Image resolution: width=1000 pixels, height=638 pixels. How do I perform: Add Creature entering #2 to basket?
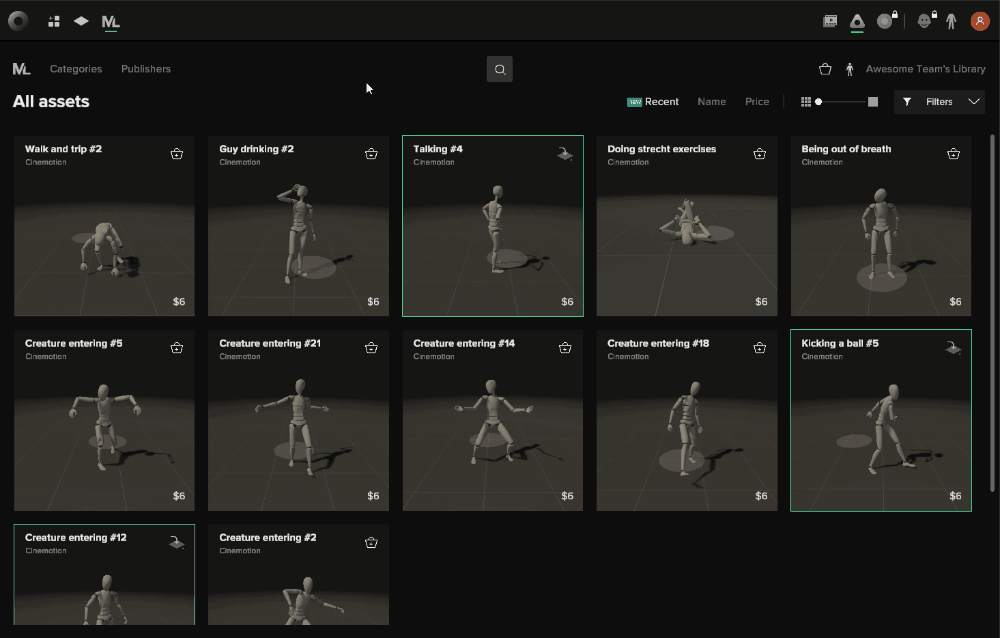click(x=371, y=542)
